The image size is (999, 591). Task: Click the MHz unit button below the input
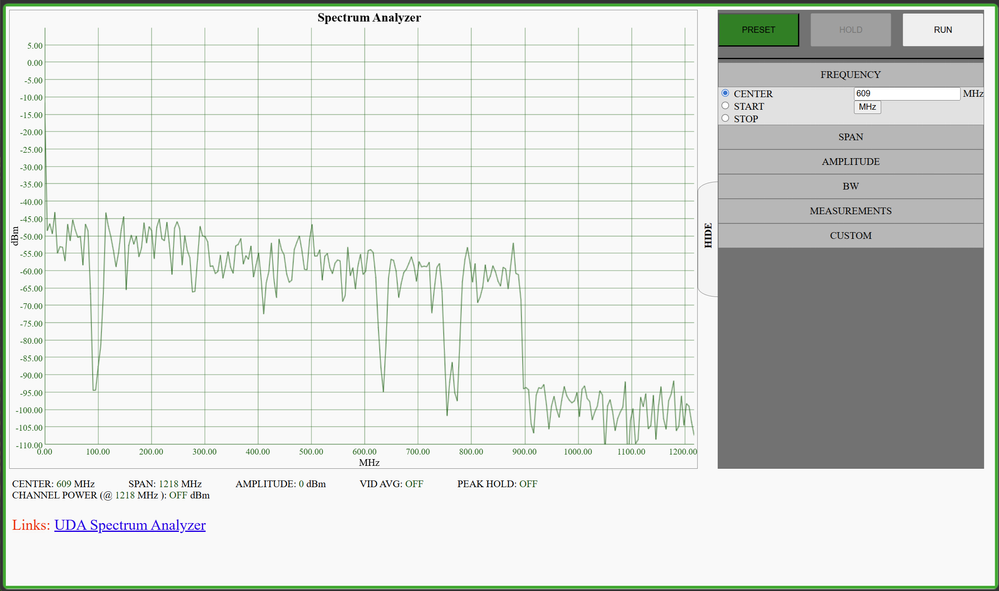click(x=866, y=107)
